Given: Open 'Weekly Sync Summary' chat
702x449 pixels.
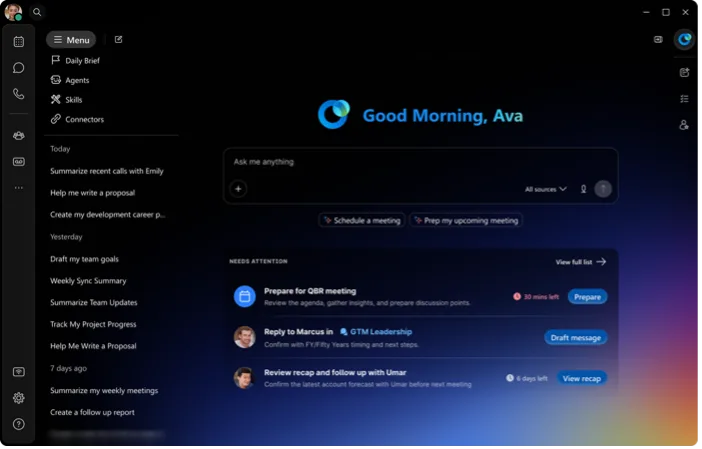Looking at the screenshot, I should pyautogui.click(x=88, y=281).
